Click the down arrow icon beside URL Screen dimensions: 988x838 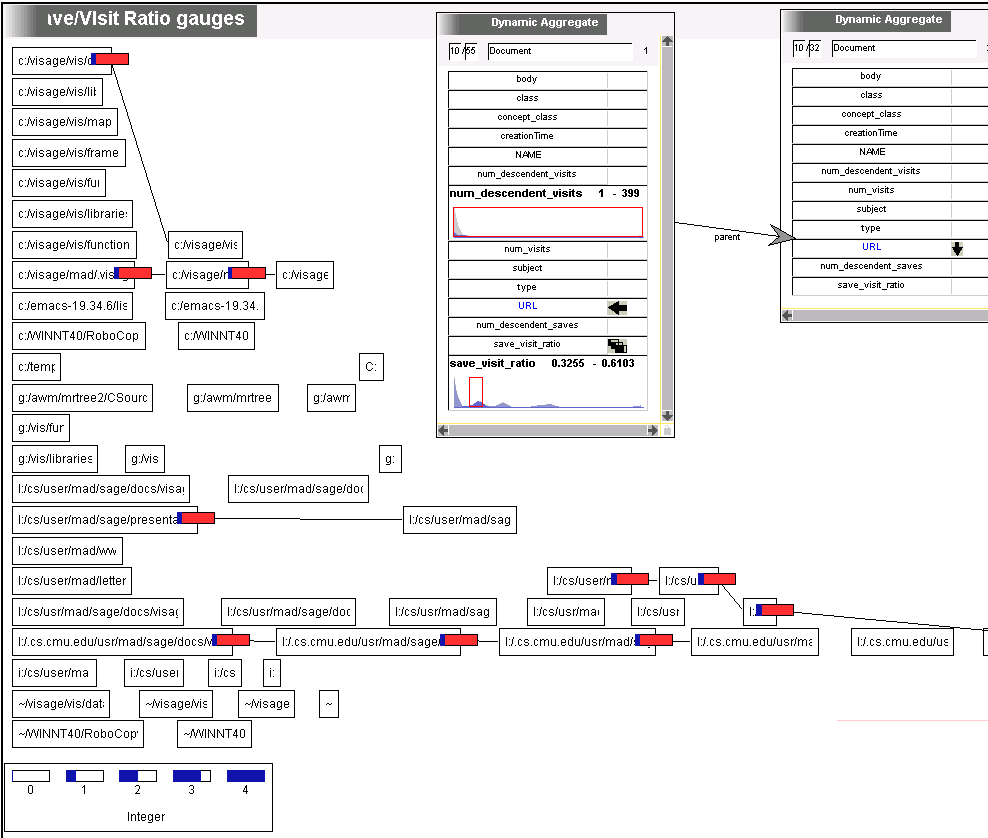(x=957, y=249)
